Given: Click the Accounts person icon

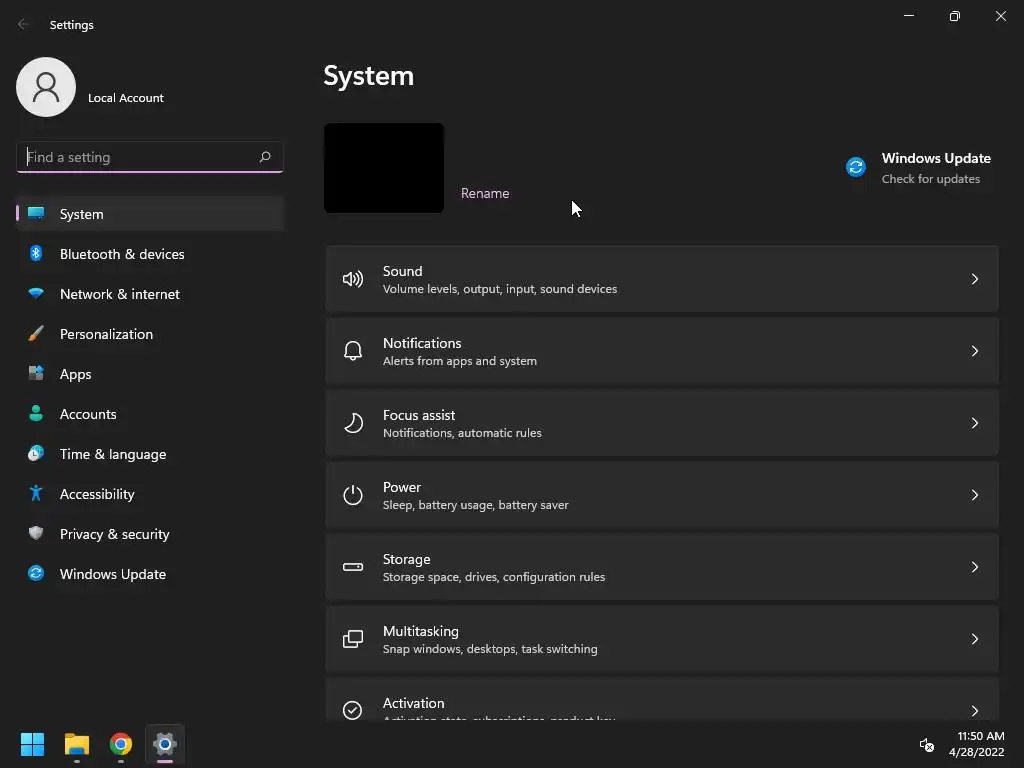Looking at the screenshot, I should (36, 413).
